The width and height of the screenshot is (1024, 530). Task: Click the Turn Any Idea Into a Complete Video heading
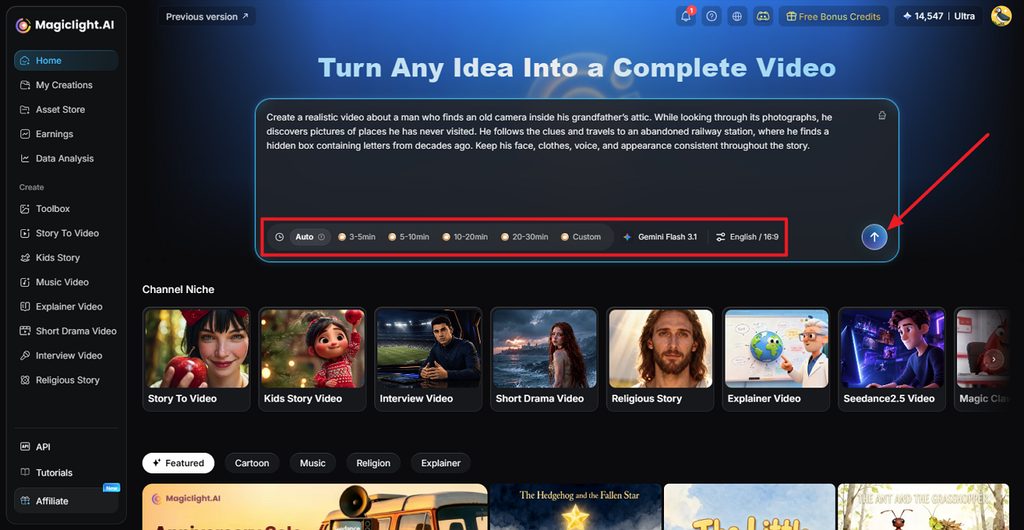pos(577,68)
